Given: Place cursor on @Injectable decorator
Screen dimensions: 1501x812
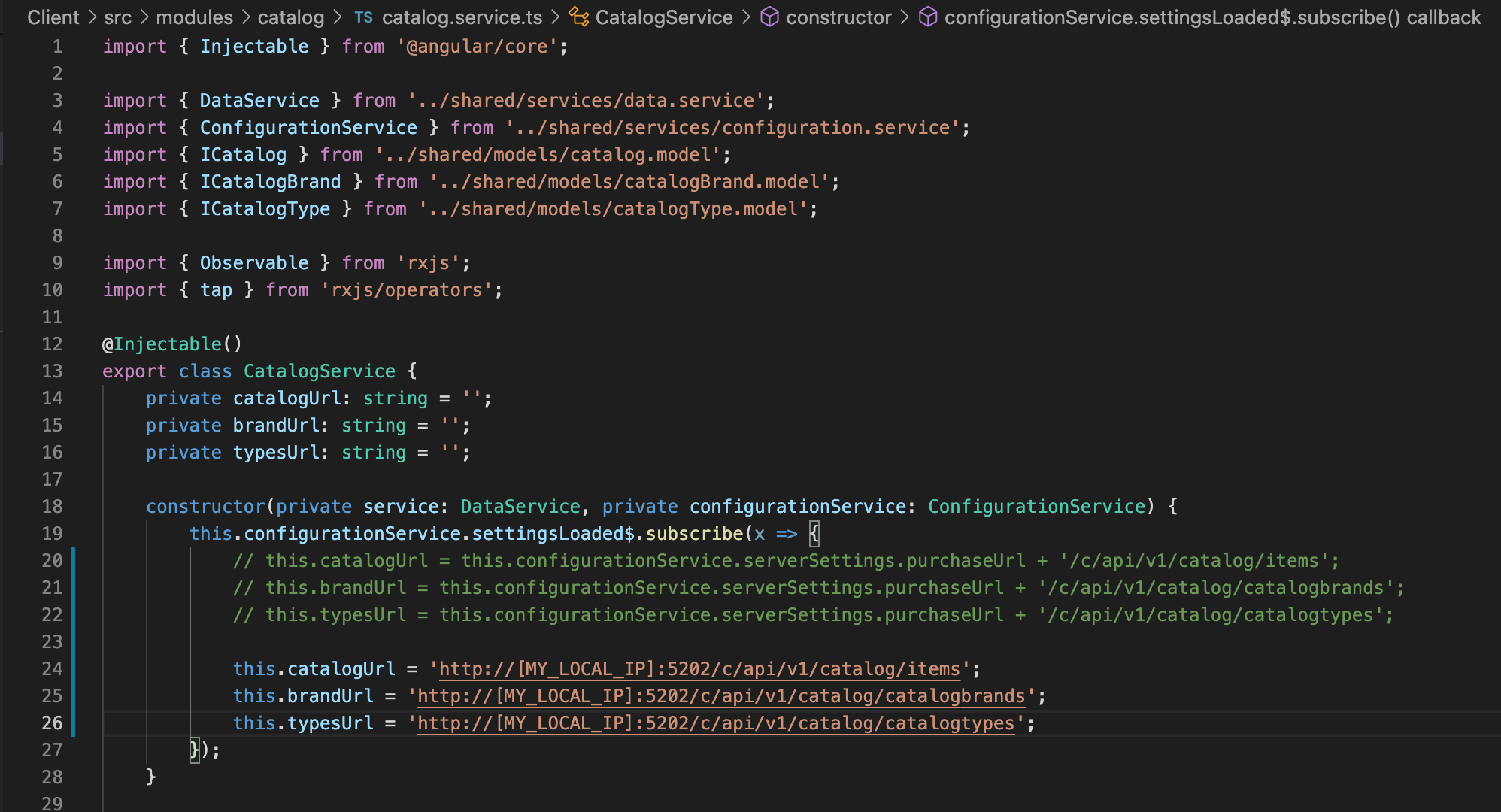Looking at the screenshot, I should click(167, 344).
